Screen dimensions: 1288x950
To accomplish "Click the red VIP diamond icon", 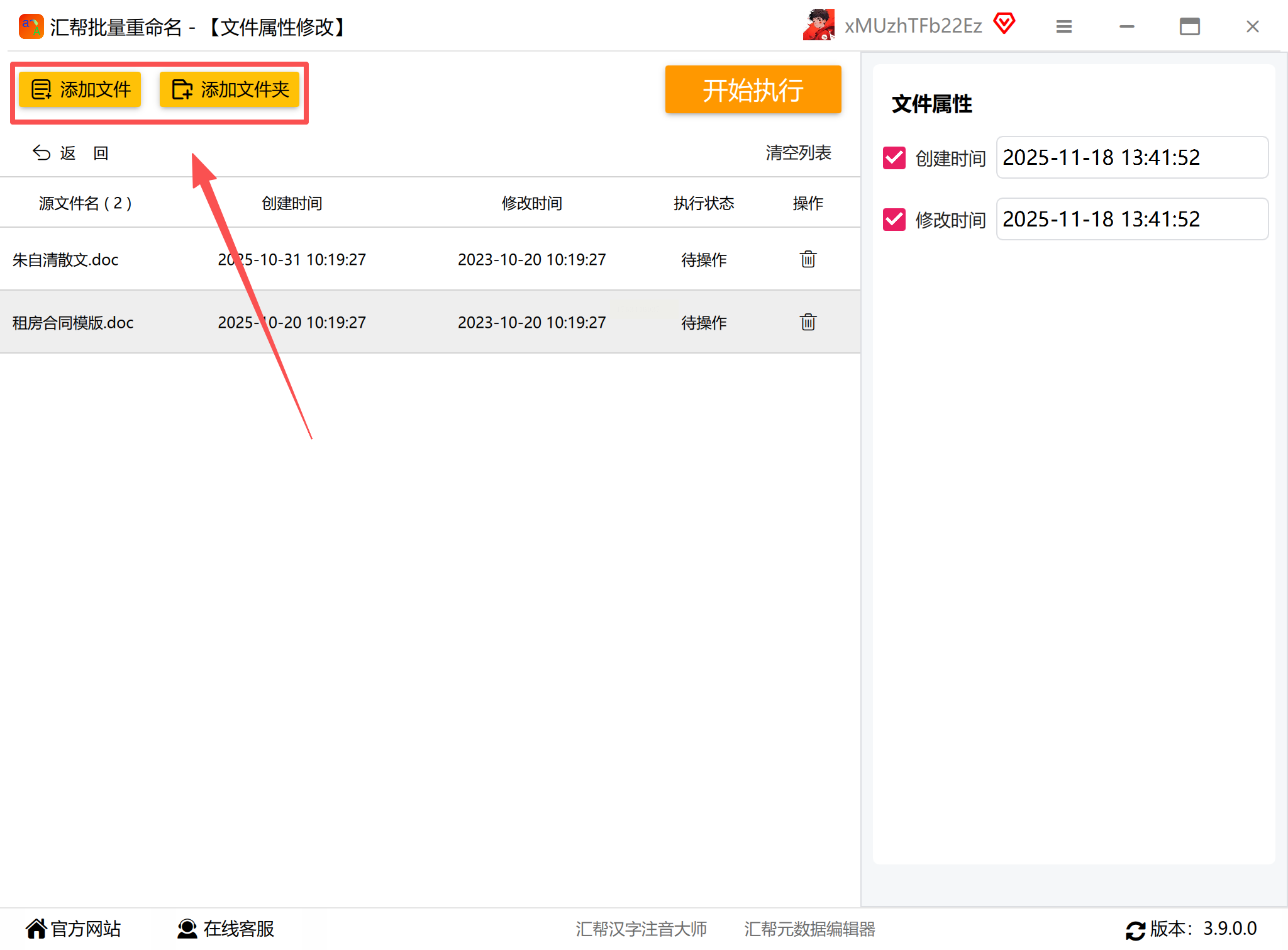I will click(x=1004, y=24).
